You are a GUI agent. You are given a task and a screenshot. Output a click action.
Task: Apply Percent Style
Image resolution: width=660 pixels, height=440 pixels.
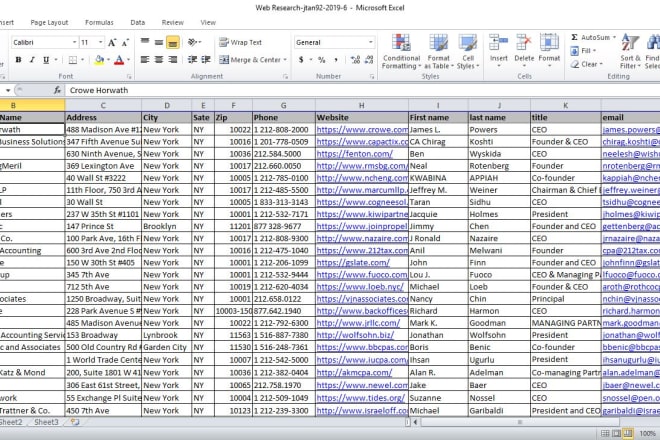coord(322,60)
